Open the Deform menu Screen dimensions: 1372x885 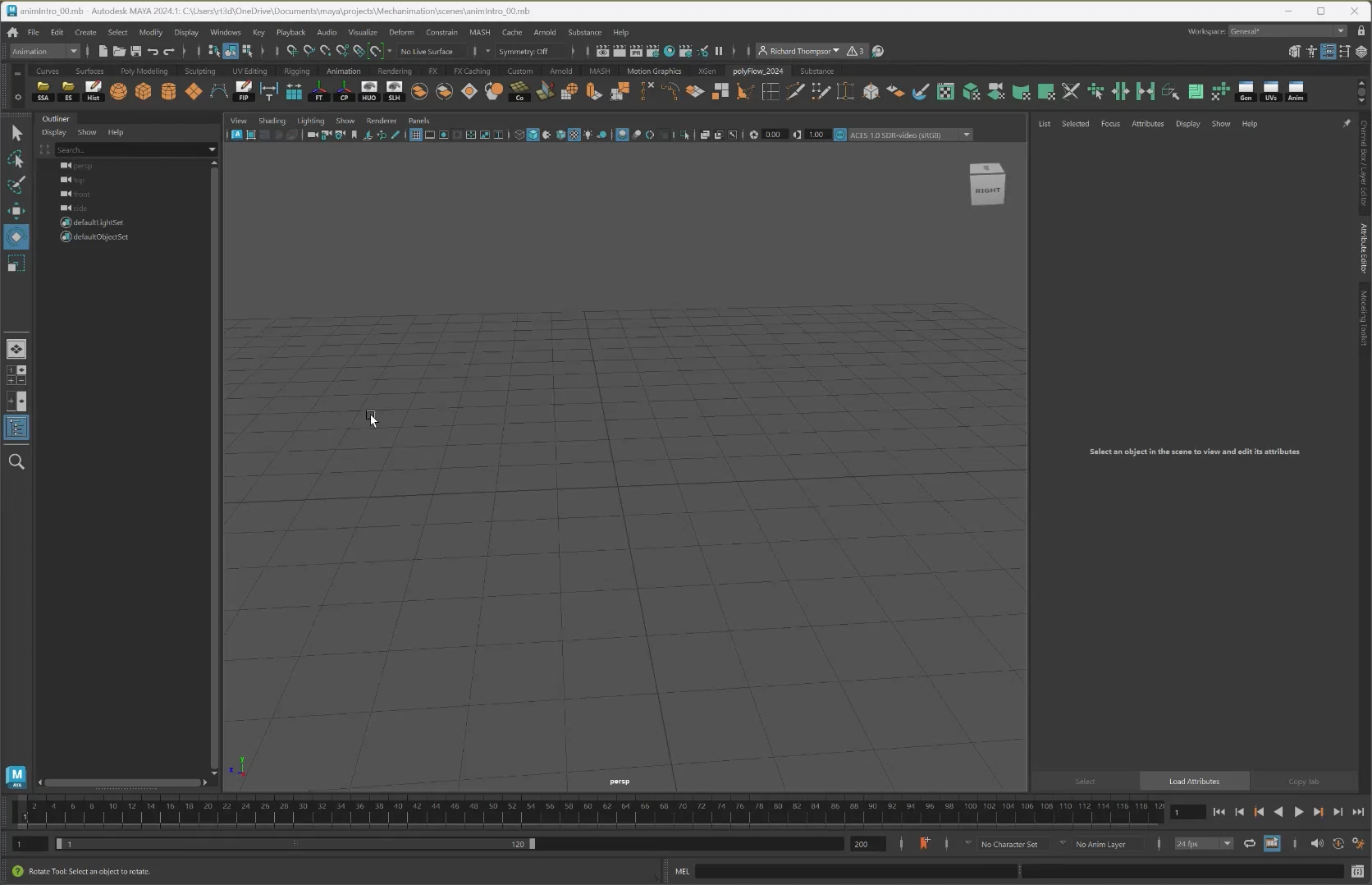[401, 32]
